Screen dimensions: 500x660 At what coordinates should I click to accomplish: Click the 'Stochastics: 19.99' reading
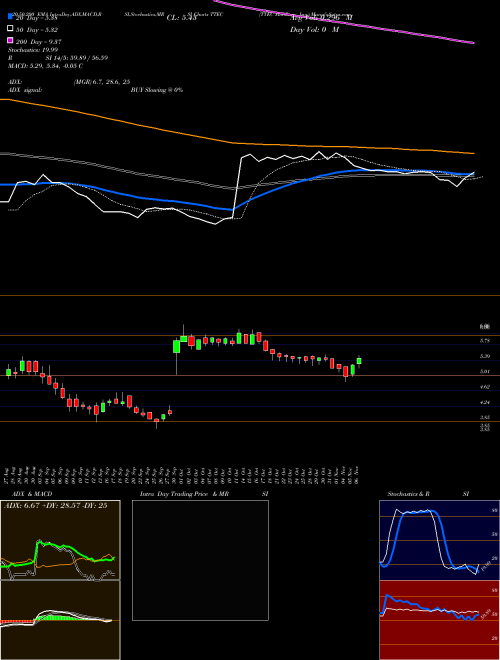tap(33, 50)
